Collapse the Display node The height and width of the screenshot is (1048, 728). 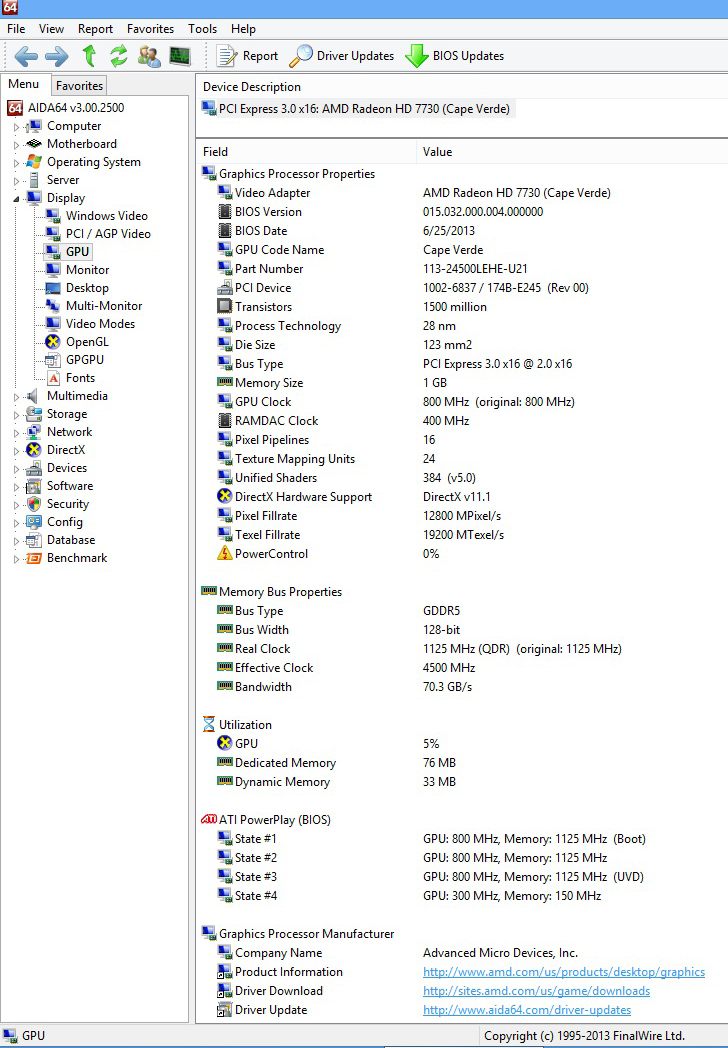[x=17, y=199]
